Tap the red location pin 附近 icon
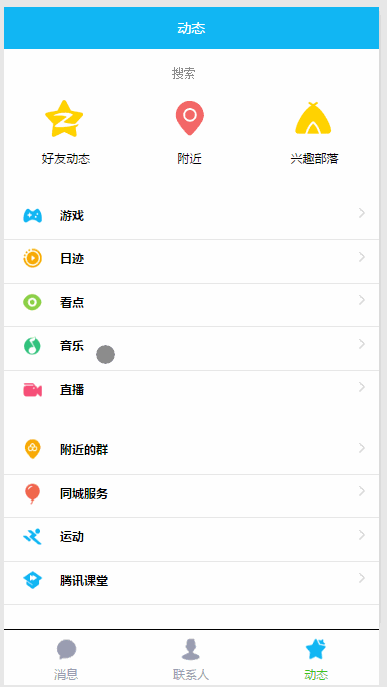This screenshot has width=387, height=687. click(x=190, y=118)
